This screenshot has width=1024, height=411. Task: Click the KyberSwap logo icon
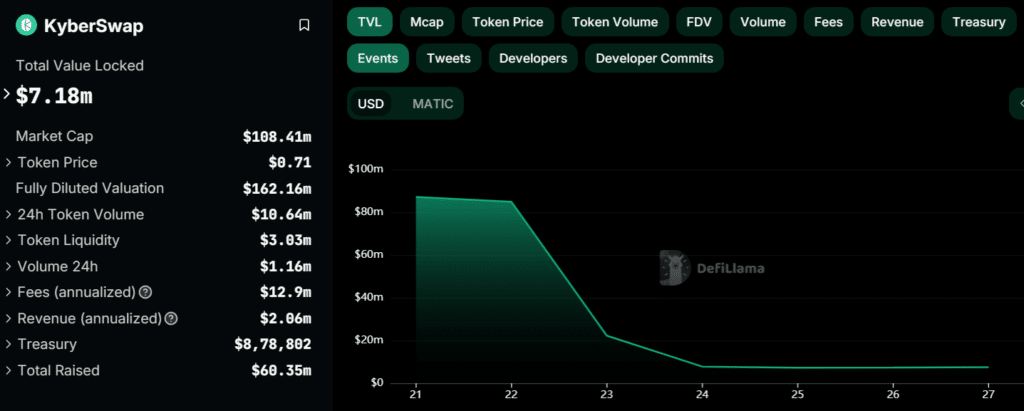(x=26, y=25)
